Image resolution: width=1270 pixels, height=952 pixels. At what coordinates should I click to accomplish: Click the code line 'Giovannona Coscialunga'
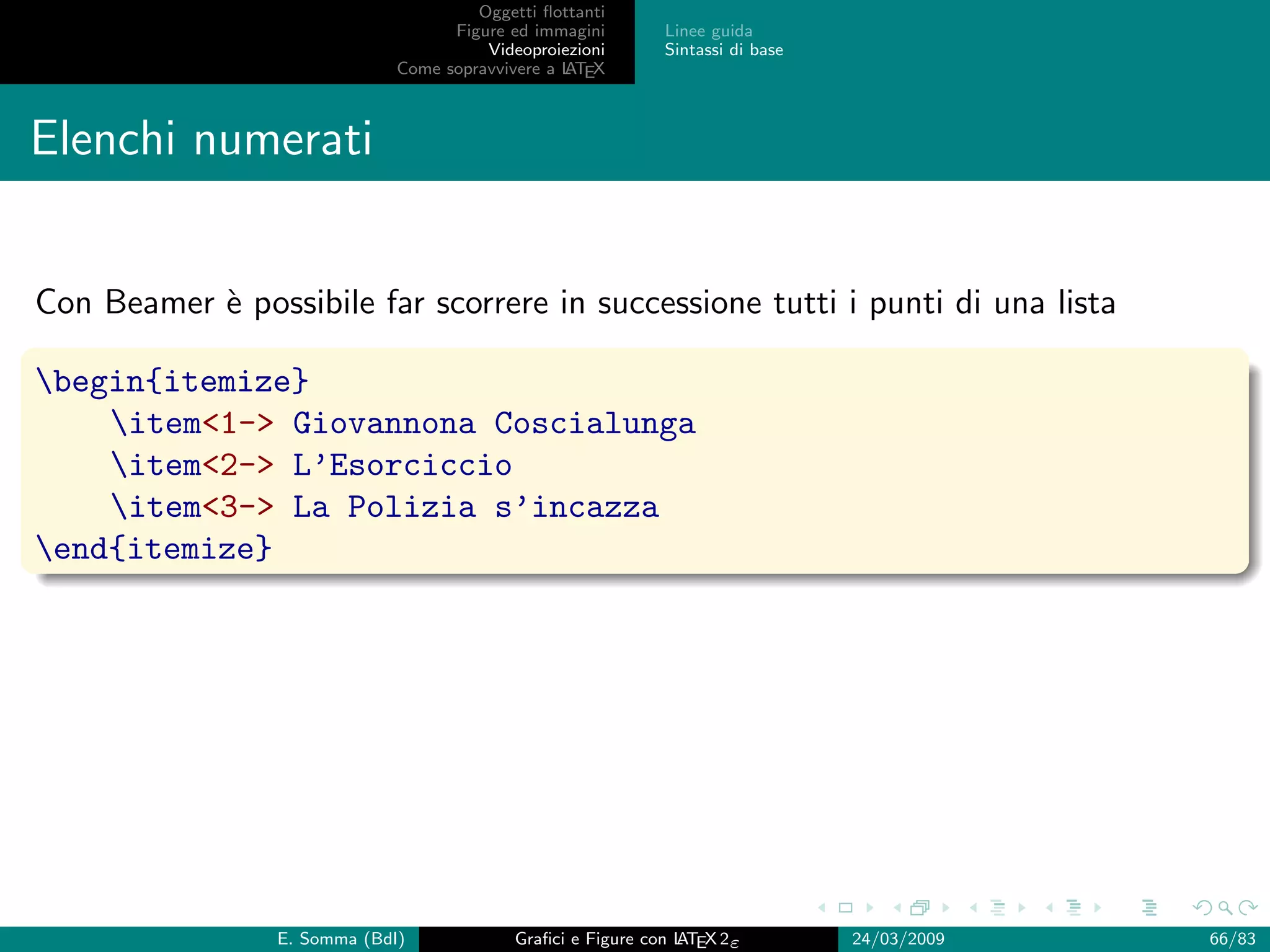point(403,423)
